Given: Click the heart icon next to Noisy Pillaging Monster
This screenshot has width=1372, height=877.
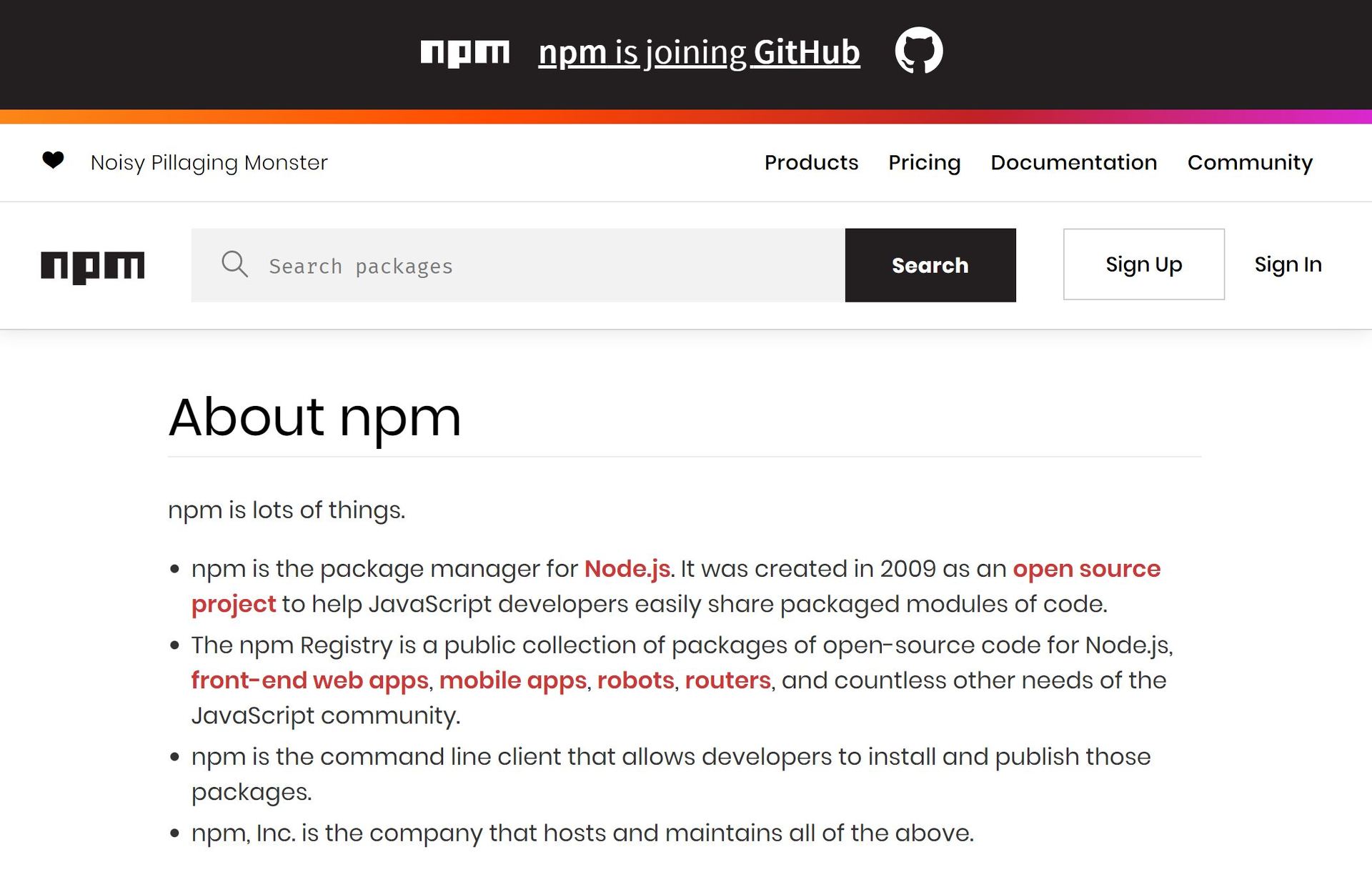Looking at the screenshot, I should click(x=54, y=162).
